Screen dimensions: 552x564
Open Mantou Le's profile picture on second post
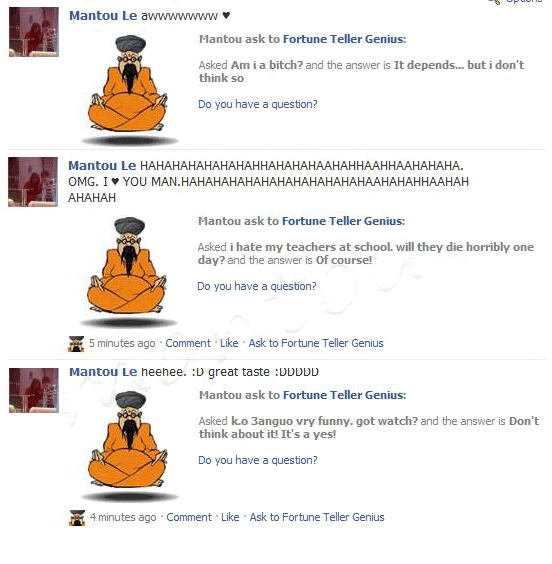click(x=33, y=182)
